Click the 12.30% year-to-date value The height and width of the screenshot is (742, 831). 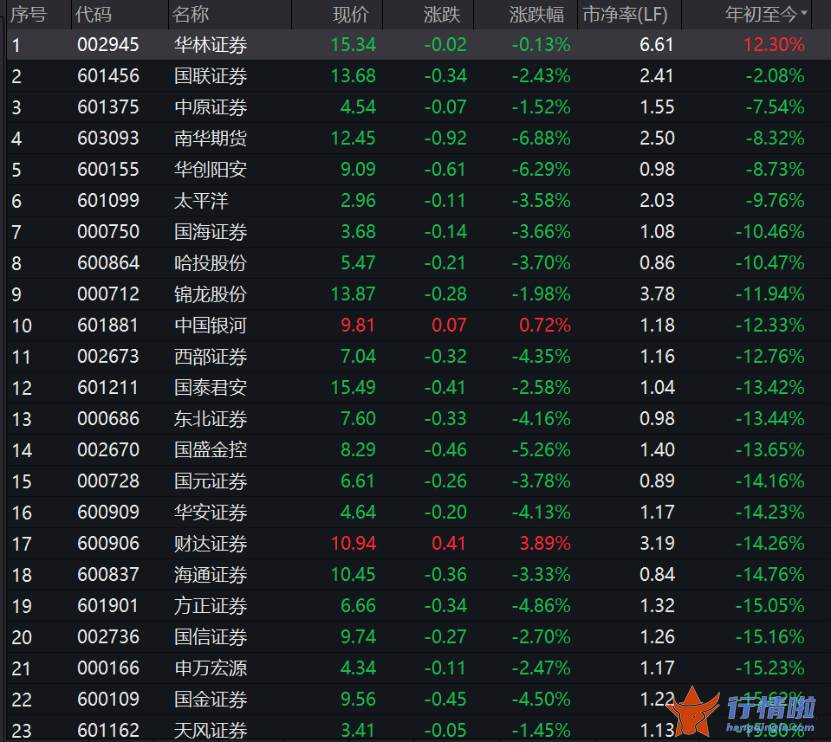pos(774,45)
